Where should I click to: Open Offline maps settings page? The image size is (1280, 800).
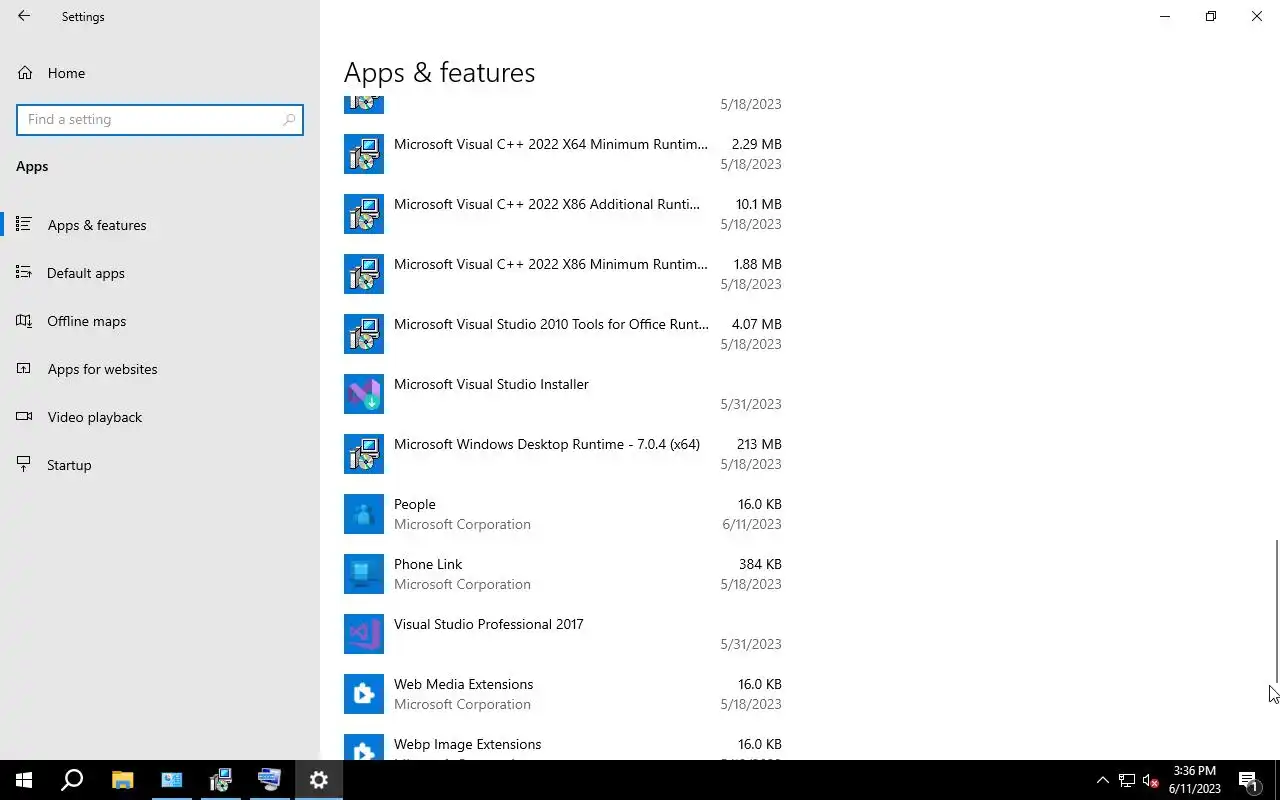[x=160, y=321]
